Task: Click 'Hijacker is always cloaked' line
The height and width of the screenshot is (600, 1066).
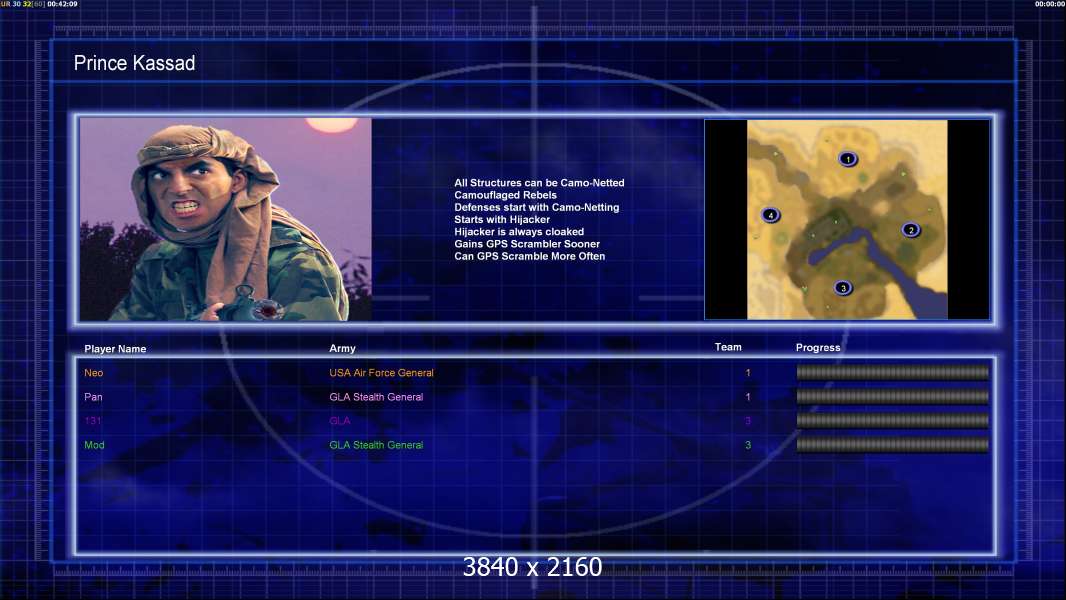Action: point(519,232)
